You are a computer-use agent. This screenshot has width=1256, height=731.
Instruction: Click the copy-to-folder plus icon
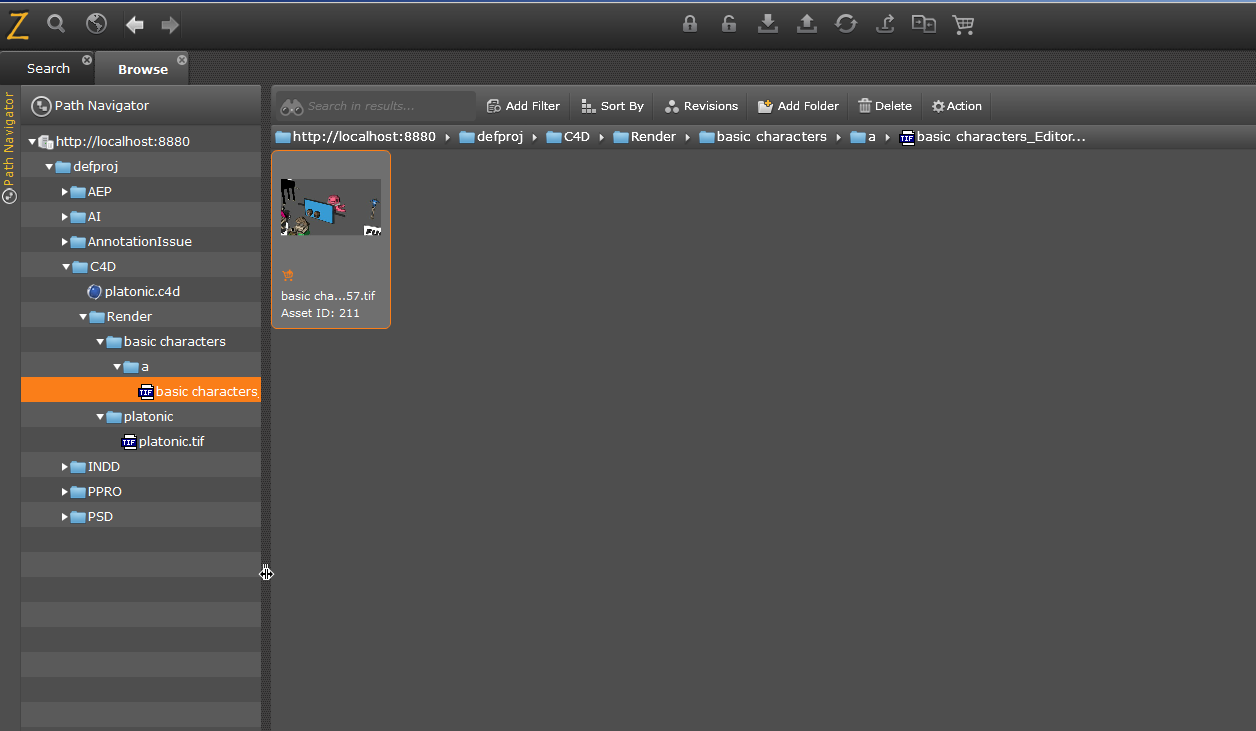click(x=924, y=24)
